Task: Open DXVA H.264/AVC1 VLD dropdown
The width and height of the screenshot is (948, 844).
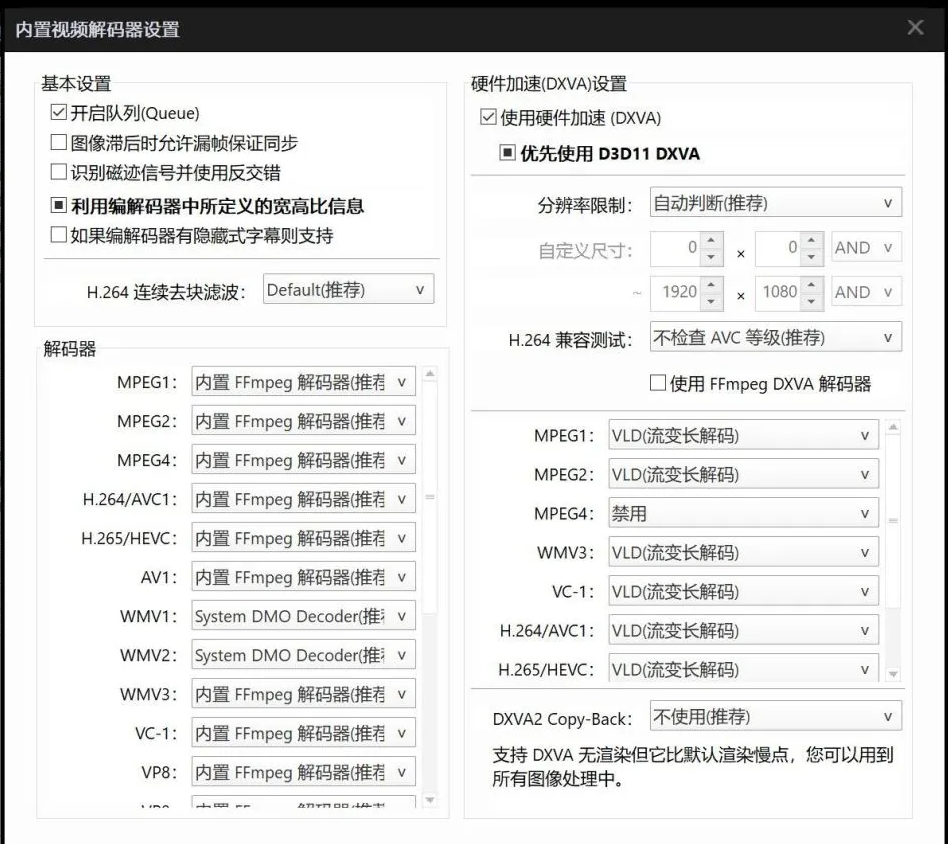Action: click(743, 630)
